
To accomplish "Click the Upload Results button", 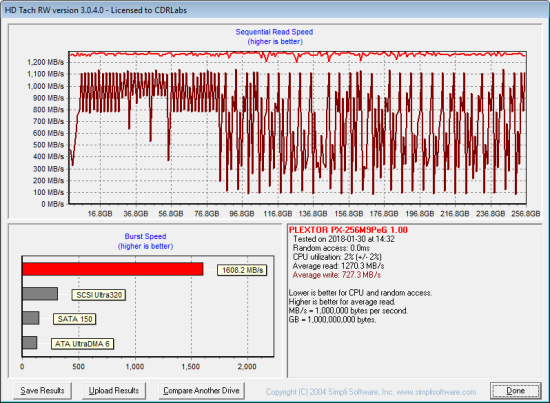I will (114, 390).
